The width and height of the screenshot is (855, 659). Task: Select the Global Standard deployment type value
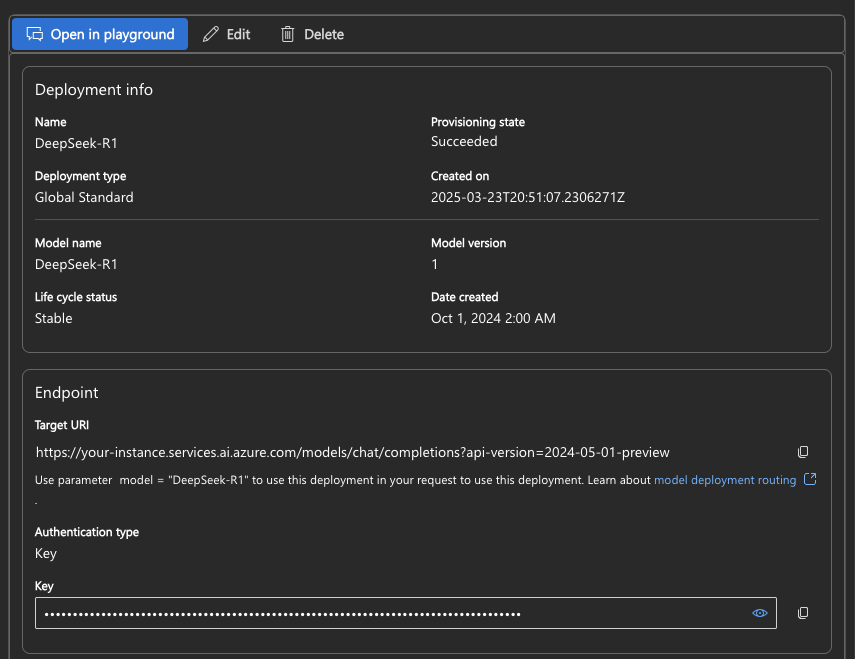coord(84,197)
